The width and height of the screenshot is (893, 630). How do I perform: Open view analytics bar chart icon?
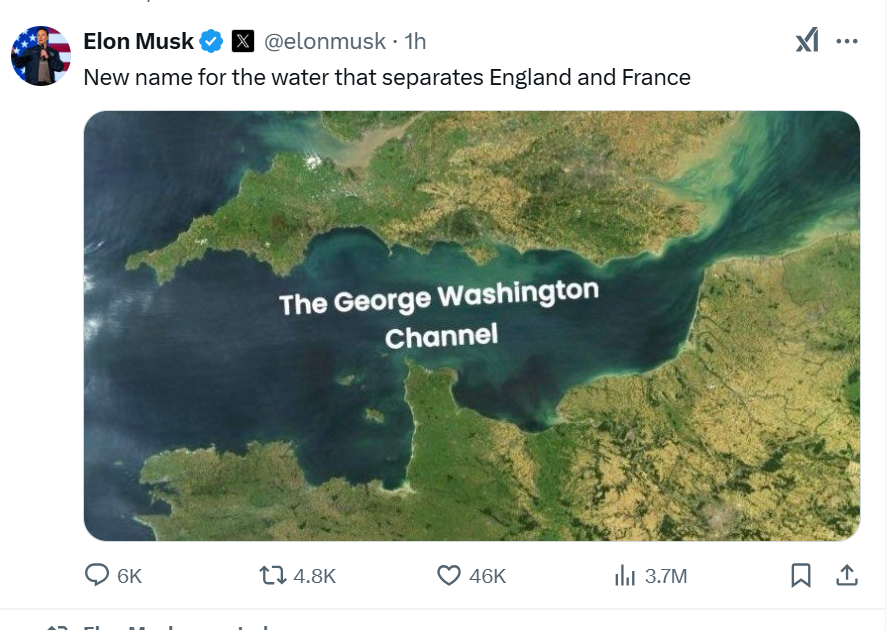625,575
